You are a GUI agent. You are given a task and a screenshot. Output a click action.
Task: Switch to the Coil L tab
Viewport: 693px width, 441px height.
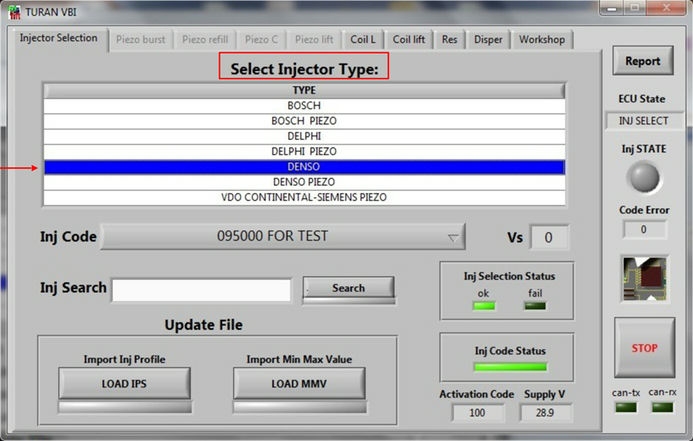(x=363, y=40)
